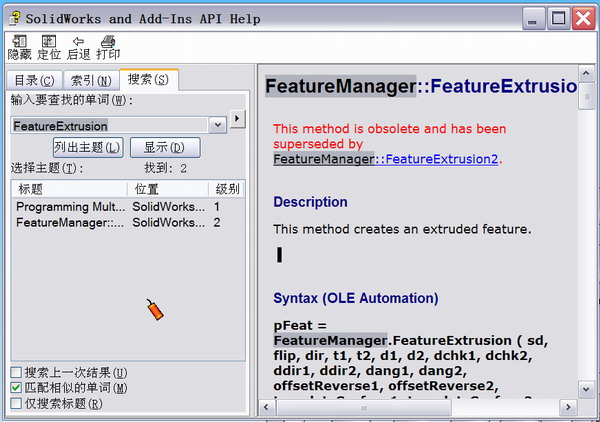Print topic with the 打印 icon
The height and width of the screenshot is (422, 600).
[108, 48]
